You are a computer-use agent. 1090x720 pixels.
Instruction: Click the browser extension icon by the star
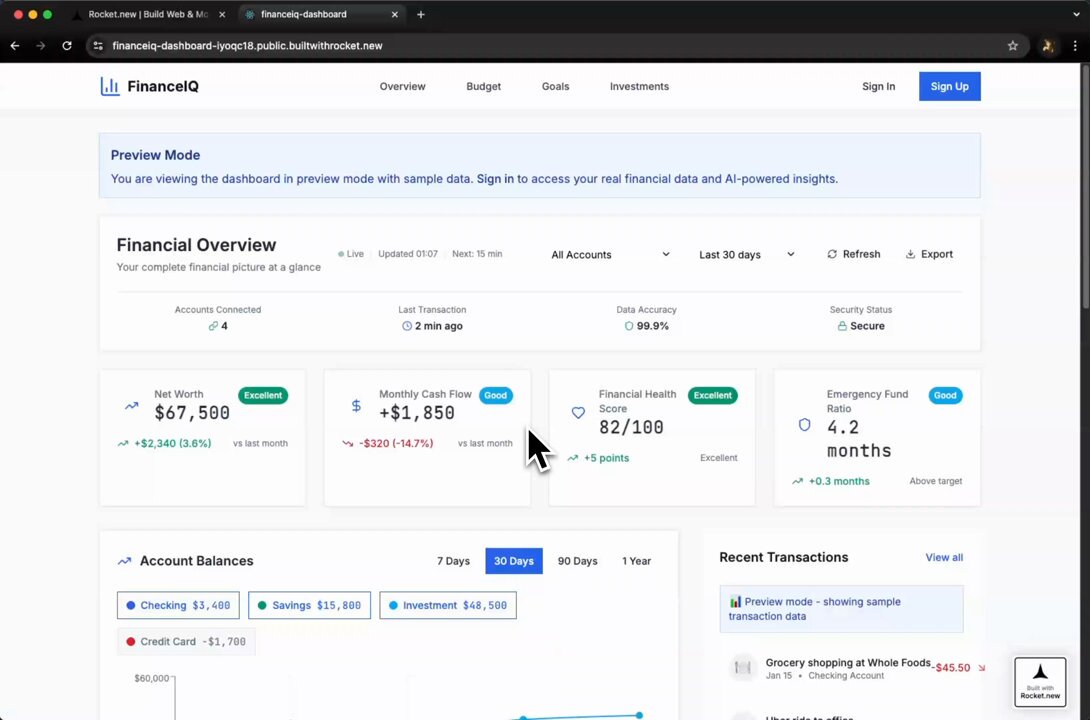[x=1048, y=46]
